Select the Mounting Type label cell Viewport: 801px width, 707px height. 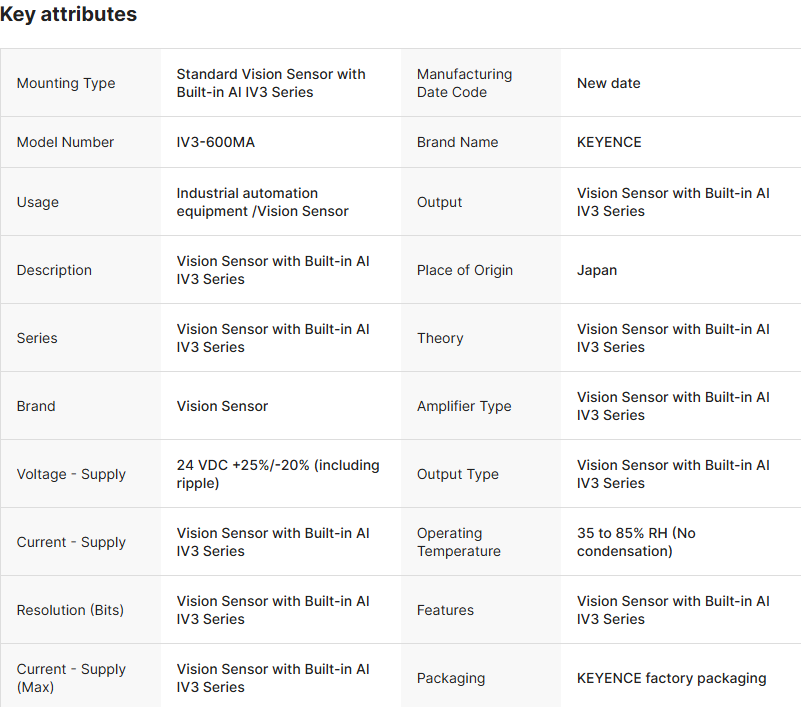coord(66,83)
